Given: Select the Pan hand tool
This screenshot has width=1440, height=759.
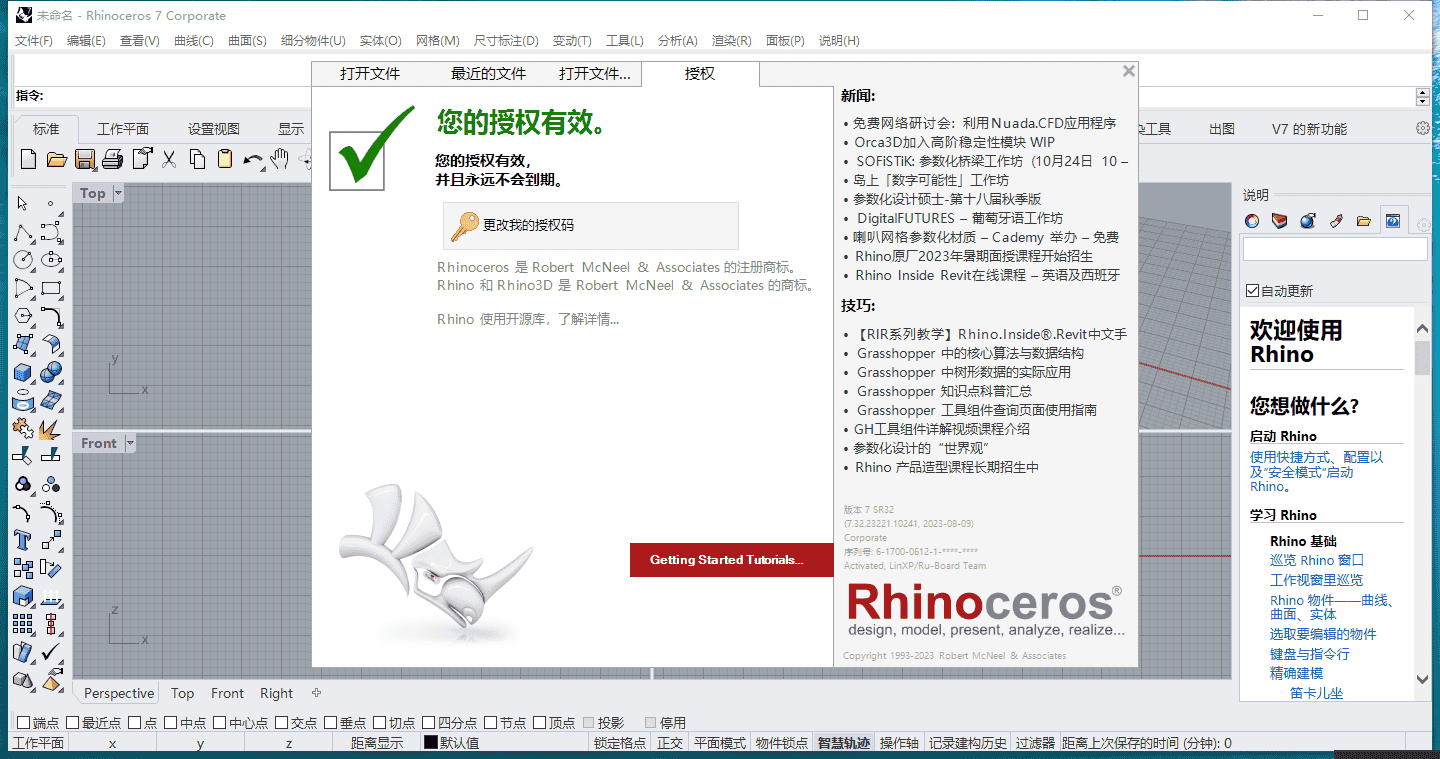Looking at the screenshot, I should (x=280, y=158).
